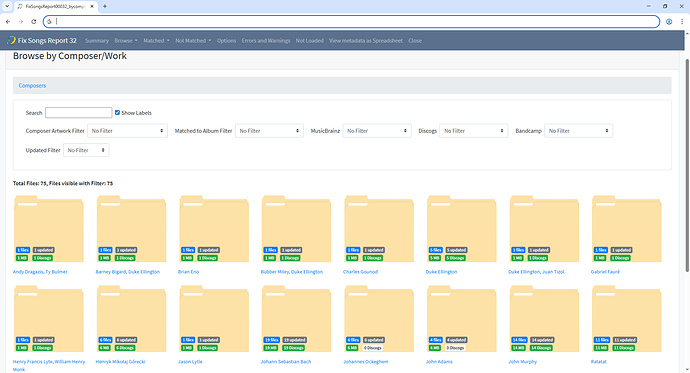Open the Jason Lytle folder icon
The width and height of the screenshot is (690, 373).
(x=214, y=319)
